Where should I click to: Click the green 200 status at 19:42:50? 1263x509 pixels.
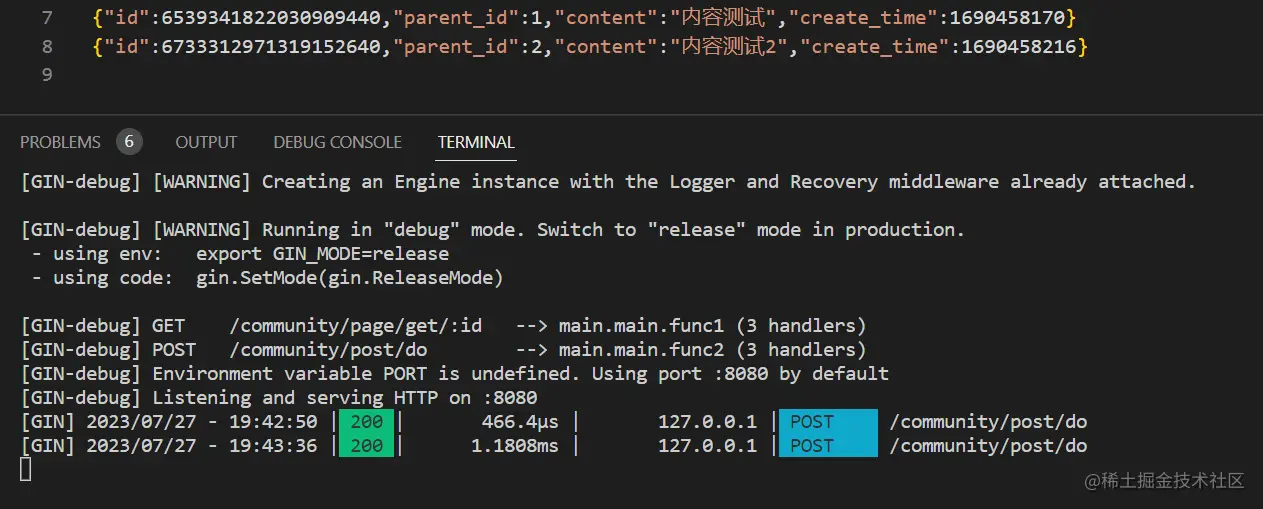[x=366, y=421]
